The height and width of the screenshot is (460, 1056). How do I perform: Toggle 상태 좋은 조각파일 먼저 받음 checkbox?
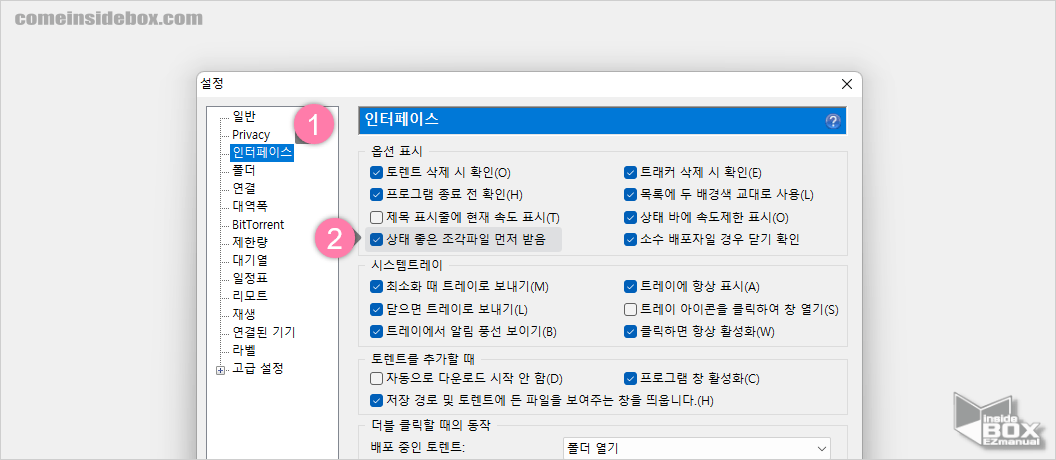point(376,239)
